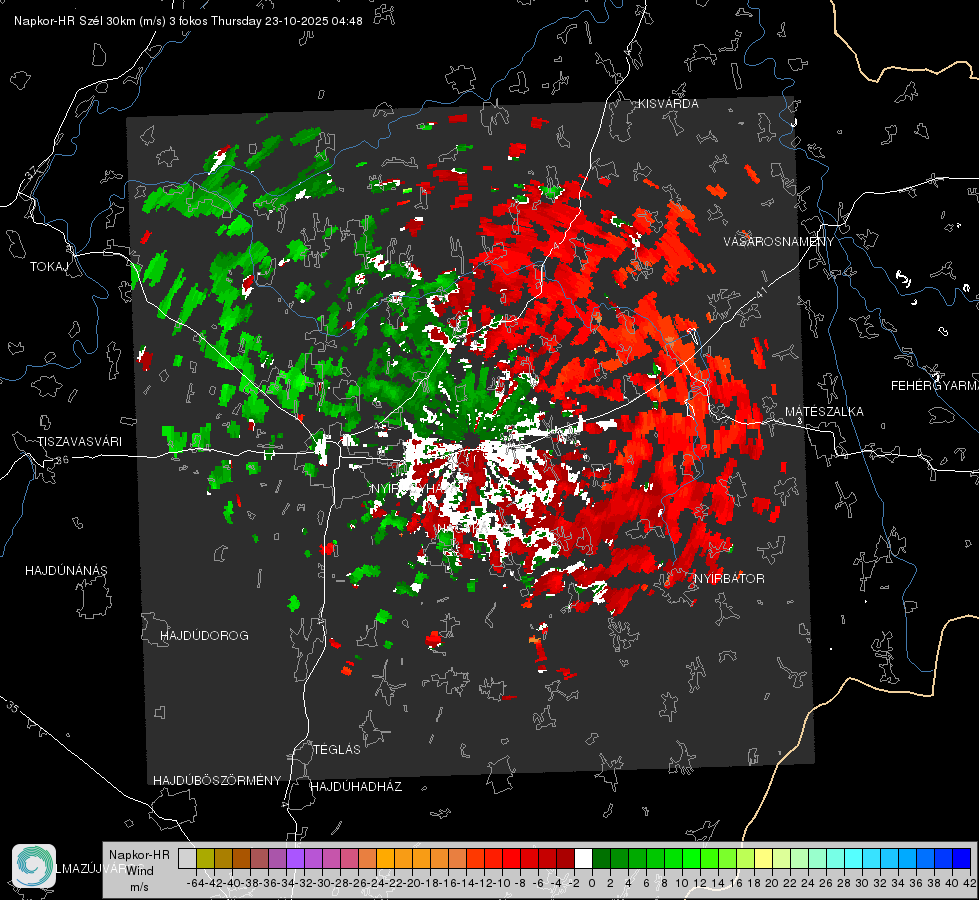Click the timestamp 'Thursday 23-10-2025 04:48'
Screen dimensions: 979x900
pyautogui.click(x=287, y=21)
